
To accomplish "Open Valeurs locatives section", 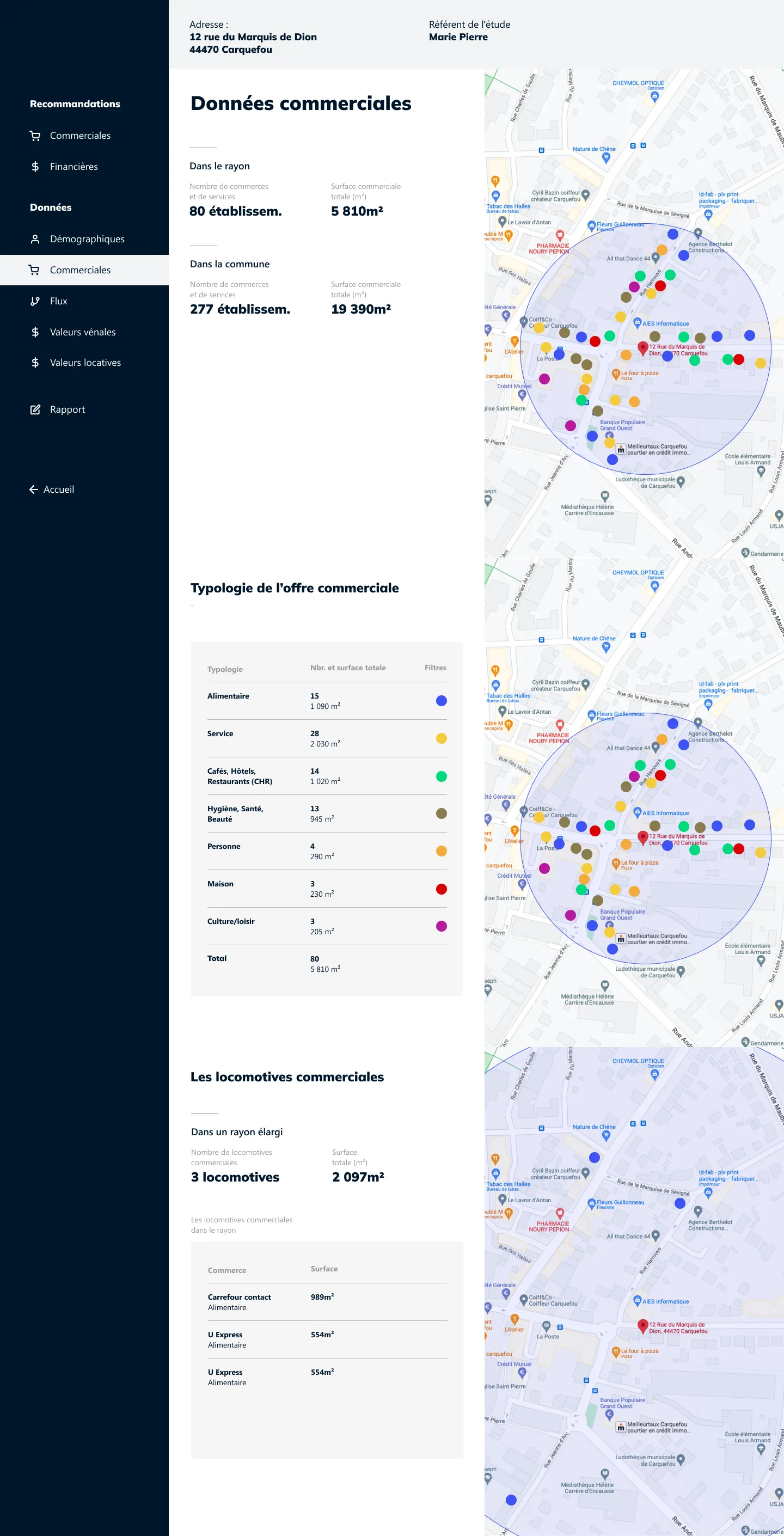I will pyautogui.click(x=85, y=363).
